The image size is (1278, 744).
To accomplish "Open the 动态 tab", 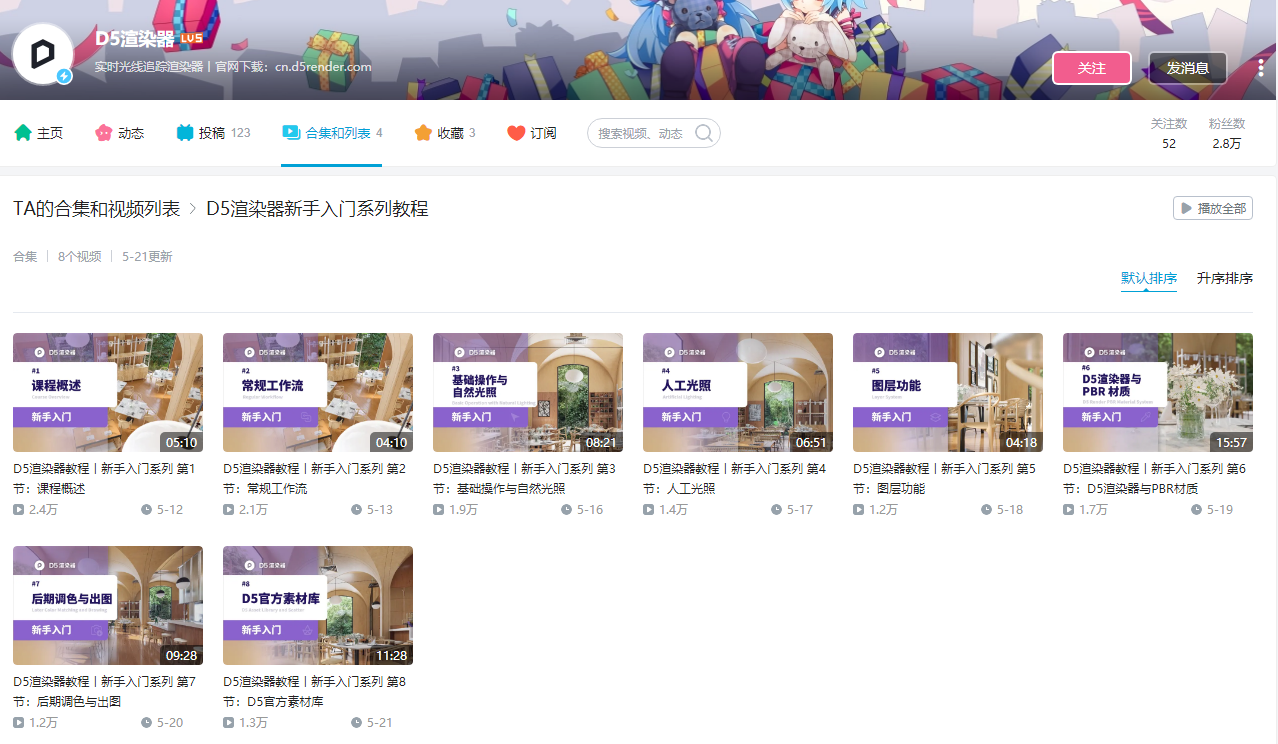I will 119,133.
